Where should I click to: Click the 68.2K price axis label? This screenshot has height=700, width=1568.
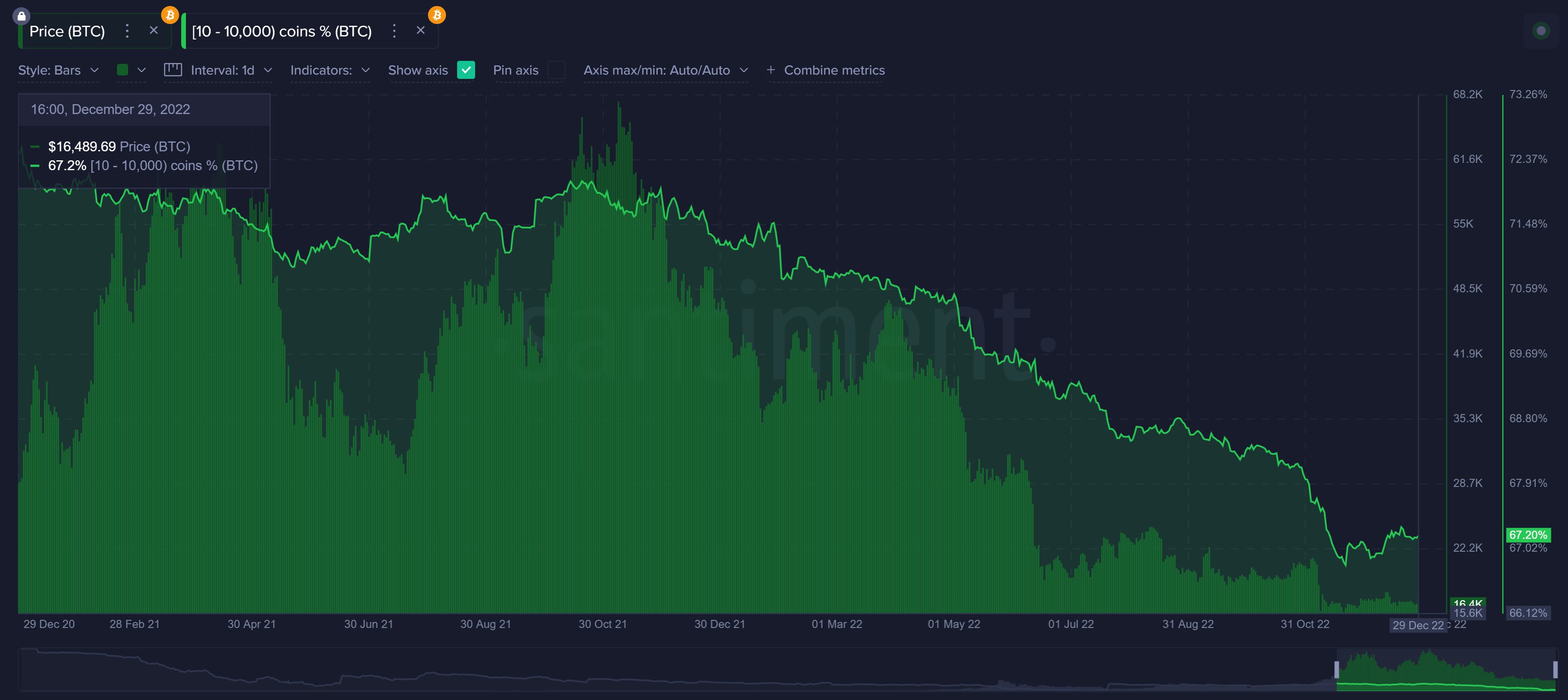click(x=1468, y=94)
